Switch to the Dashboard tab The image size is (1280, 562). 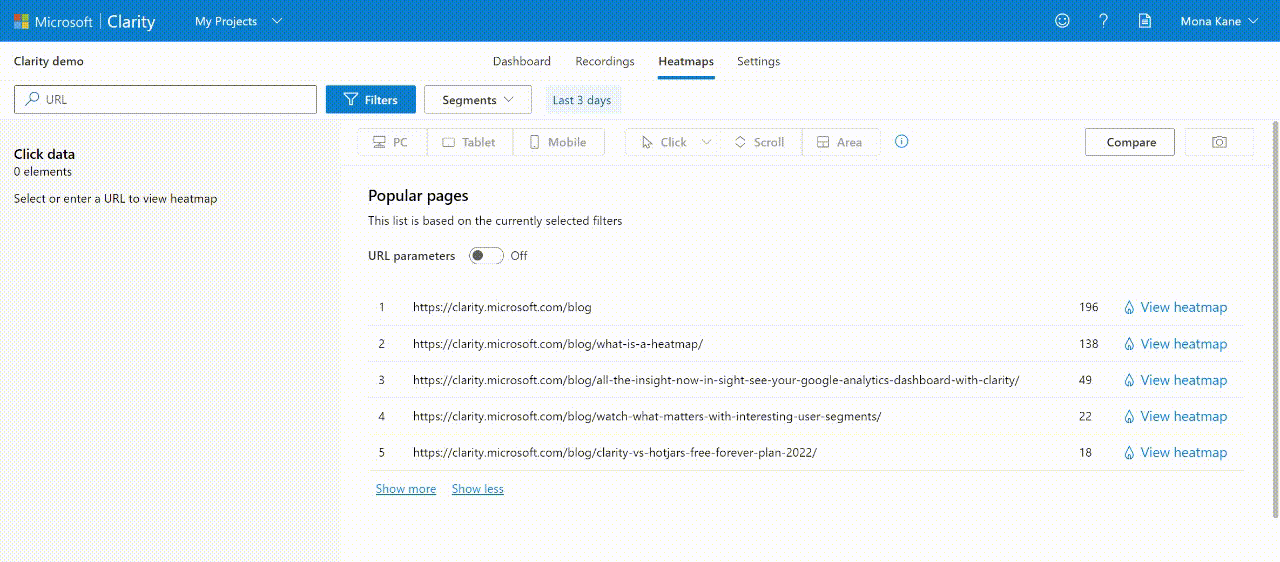(522, 61)
